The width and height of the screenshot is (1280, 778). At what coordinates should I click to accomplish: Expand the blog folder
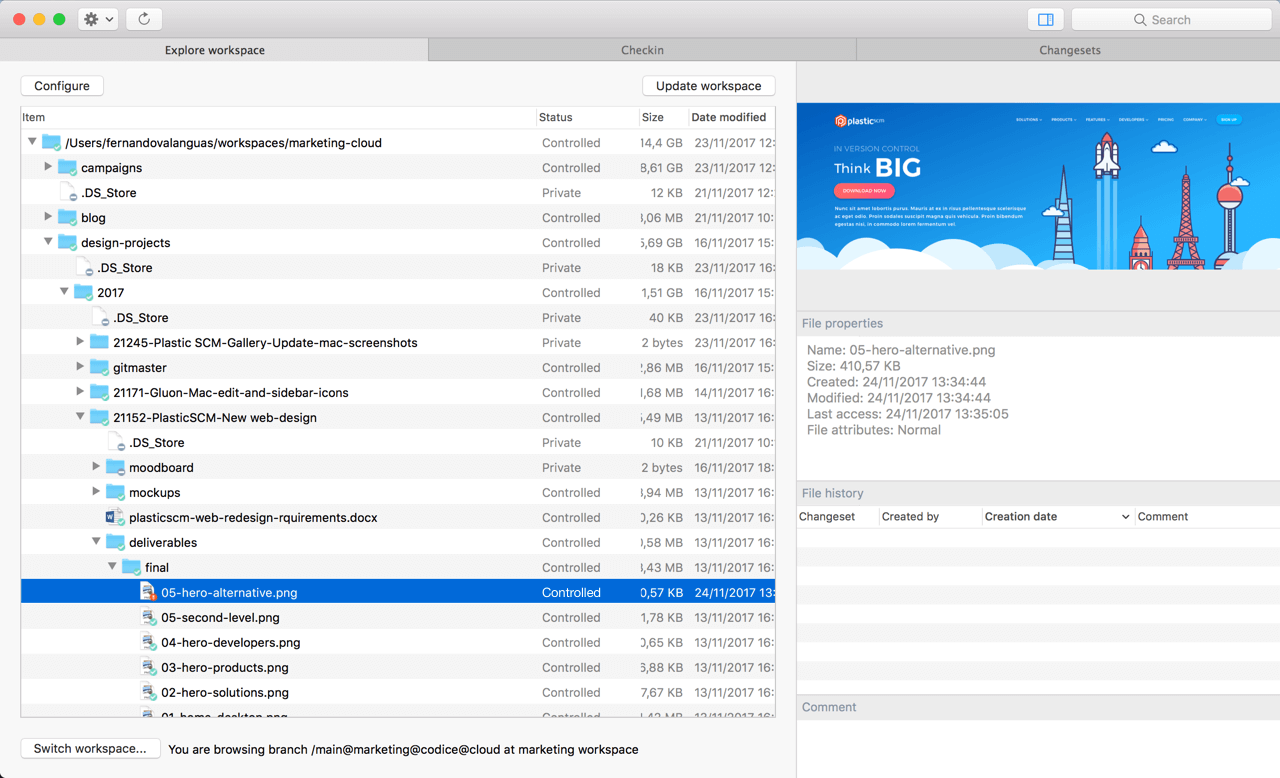(48, 217)
